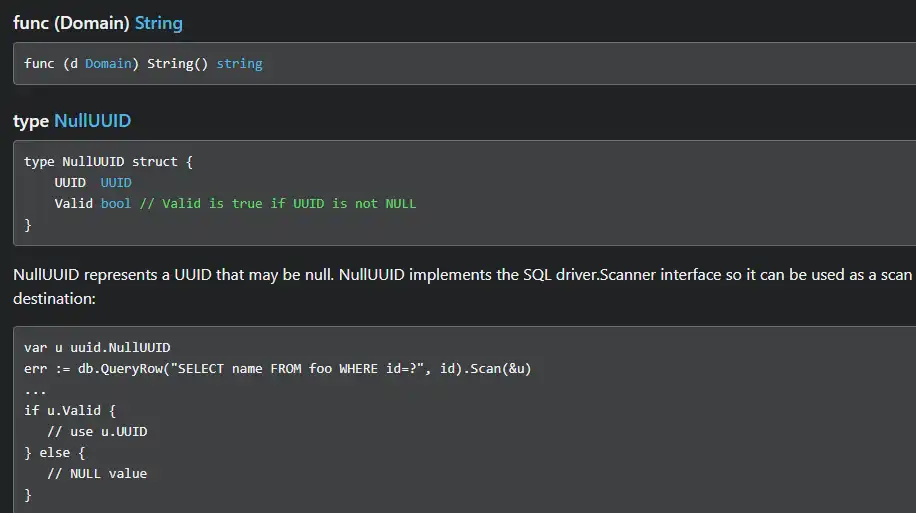Click the lowercase string return type link
Screen dimensions: 916x513
coord(239,63)
